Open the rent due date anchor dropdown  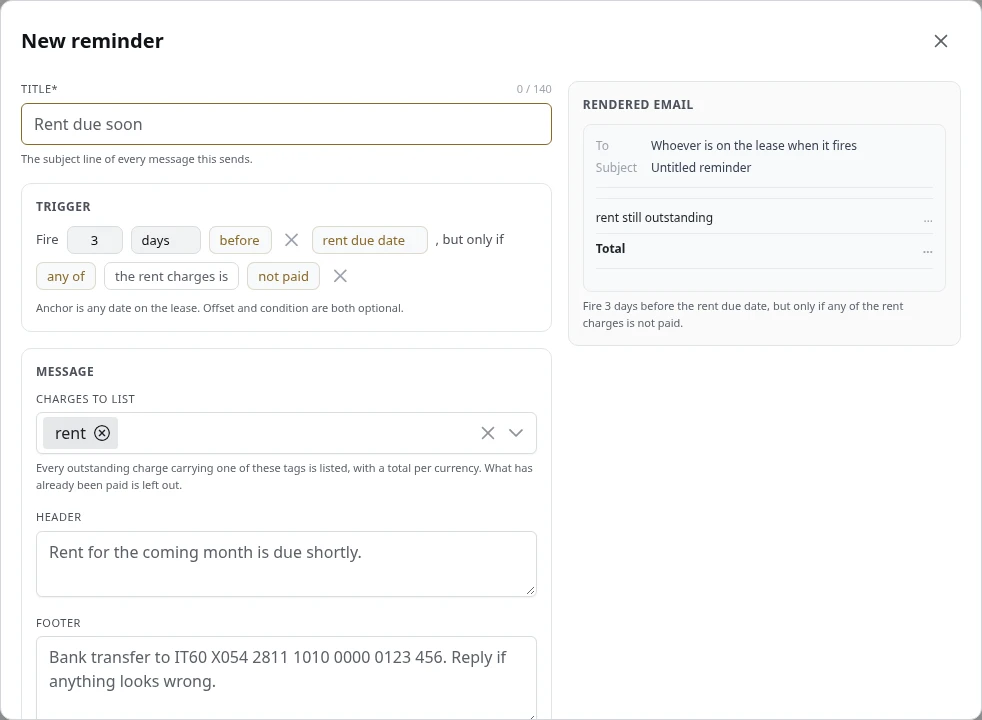coord(370,240)
